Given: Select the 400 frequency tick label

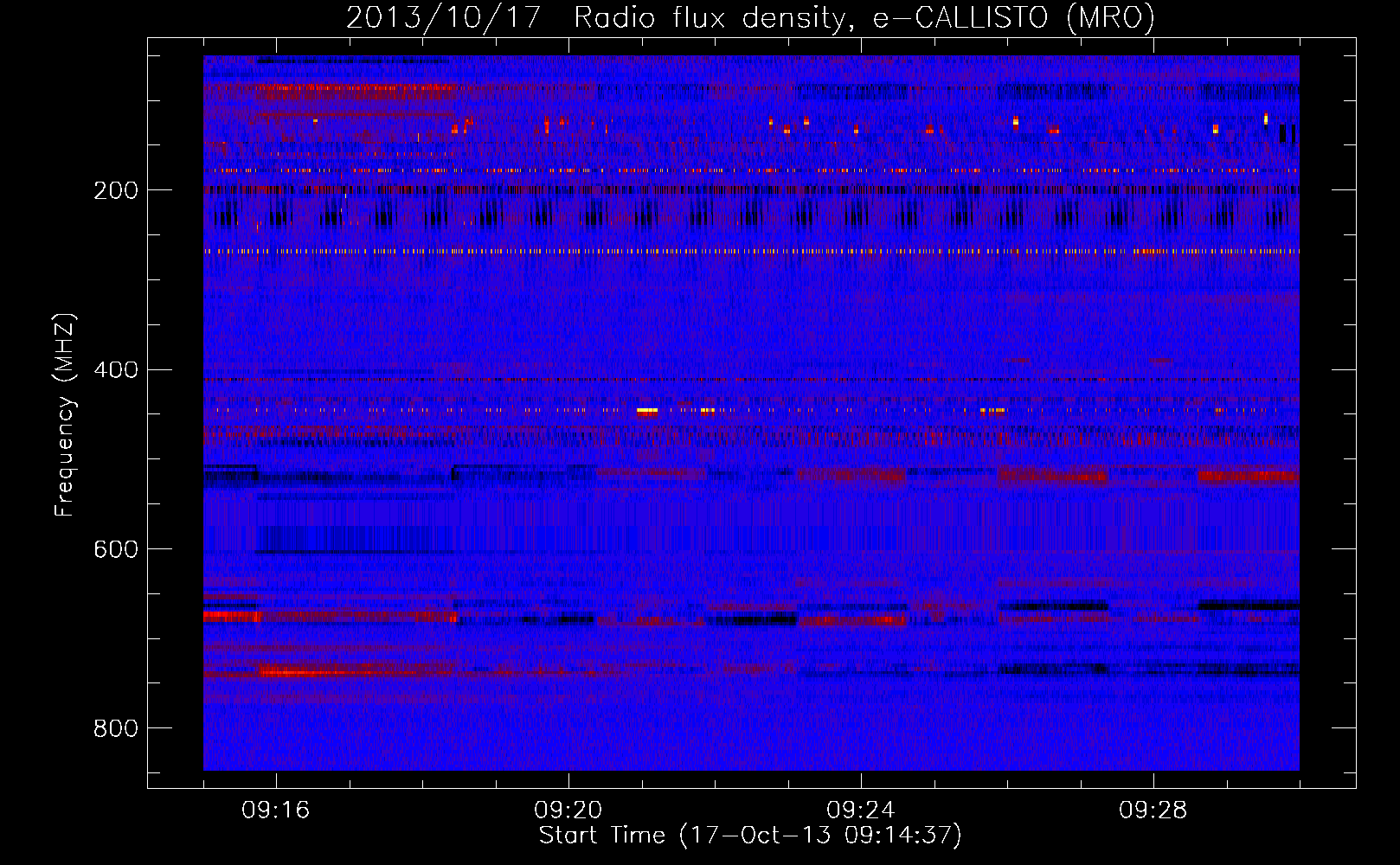Looking at the screenshot, I should 116,370.
